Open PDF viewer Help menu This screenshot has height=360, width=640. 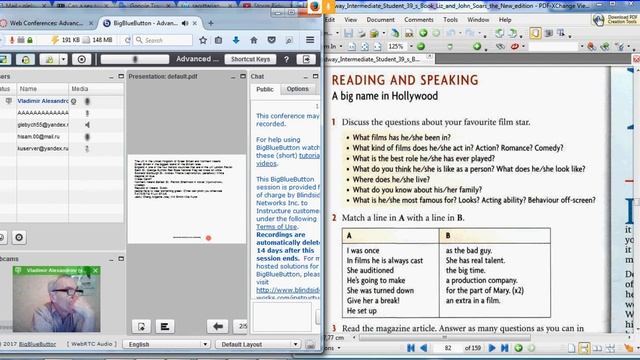coord(505,20)
